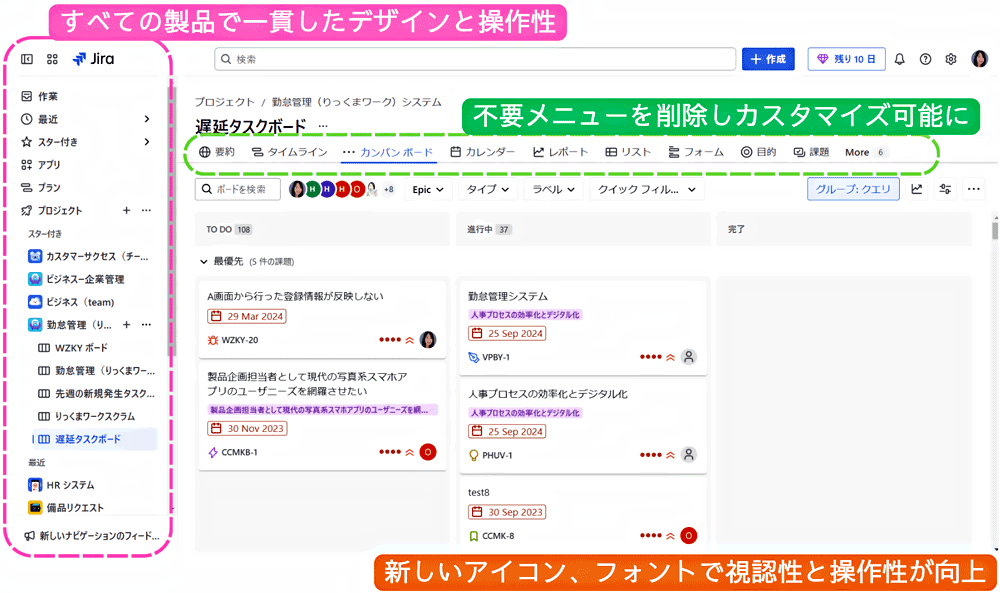The image size is (1000, 593).
Task: Open board title ellipsis next to 遅延タスクボード
Action: click(x=323, y=126)
